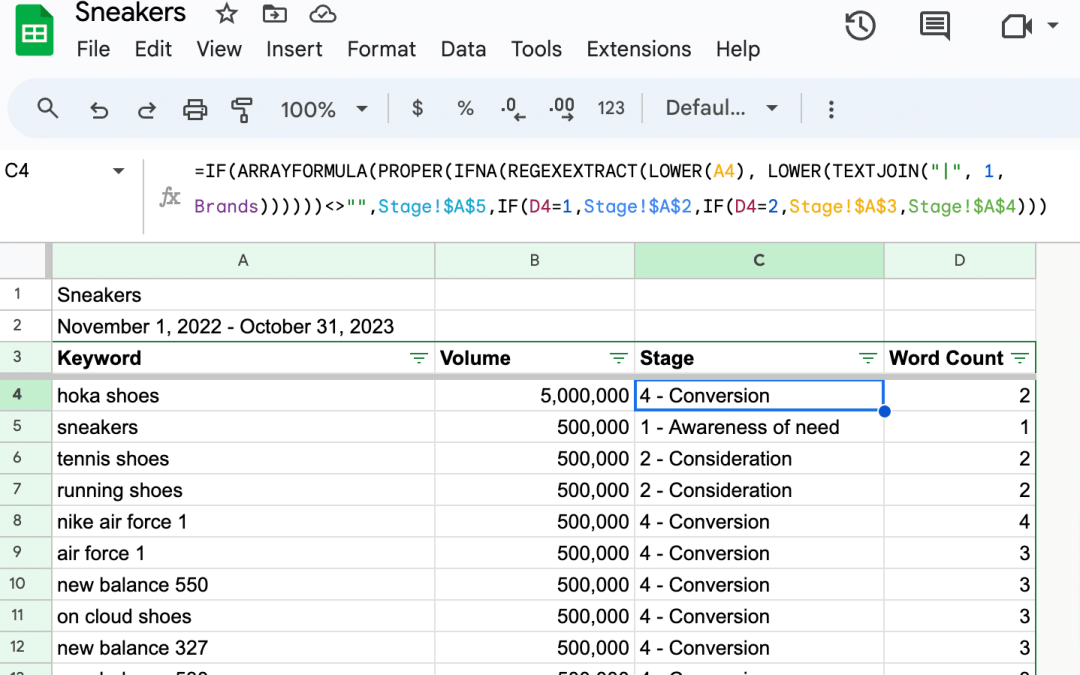Toggle the Keyword column filter
The height and width of the screenshot is (675, 1080).
(x=419, y=358)
